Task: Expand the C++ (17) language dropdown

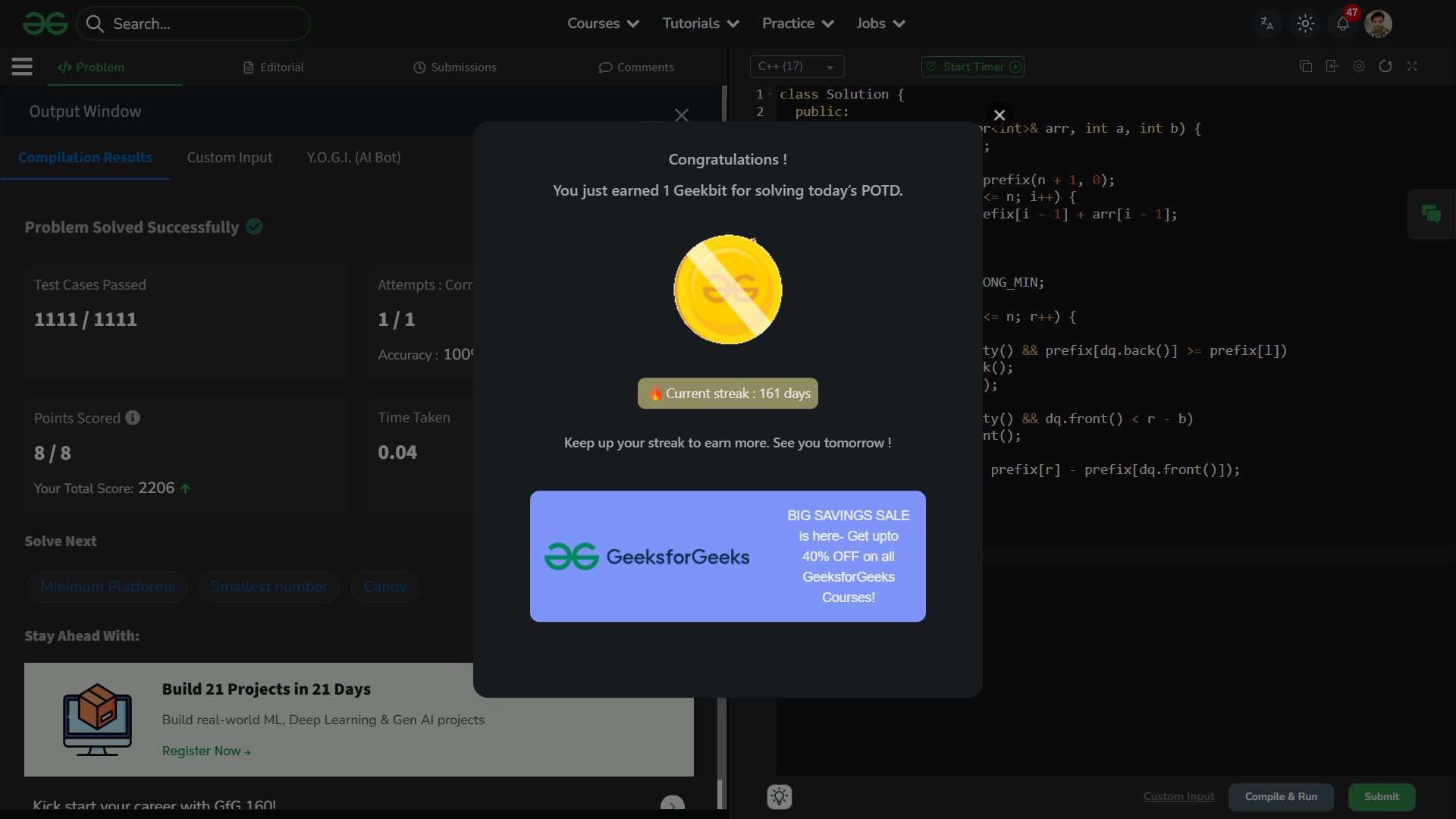Action: click(796, 67)
